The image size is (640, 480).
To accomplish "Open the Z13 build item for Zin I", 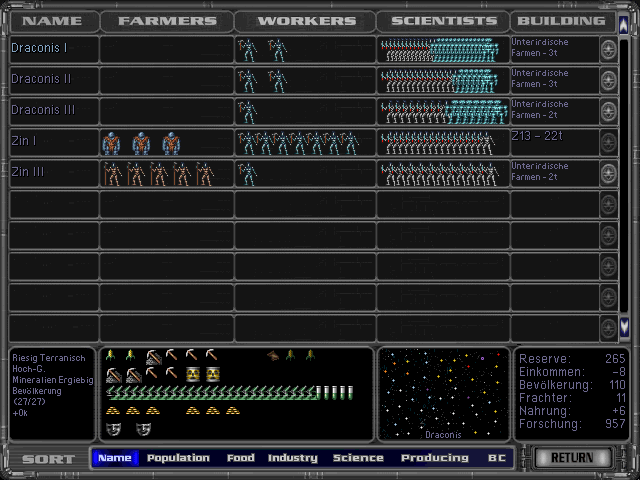I will point(553,137).
